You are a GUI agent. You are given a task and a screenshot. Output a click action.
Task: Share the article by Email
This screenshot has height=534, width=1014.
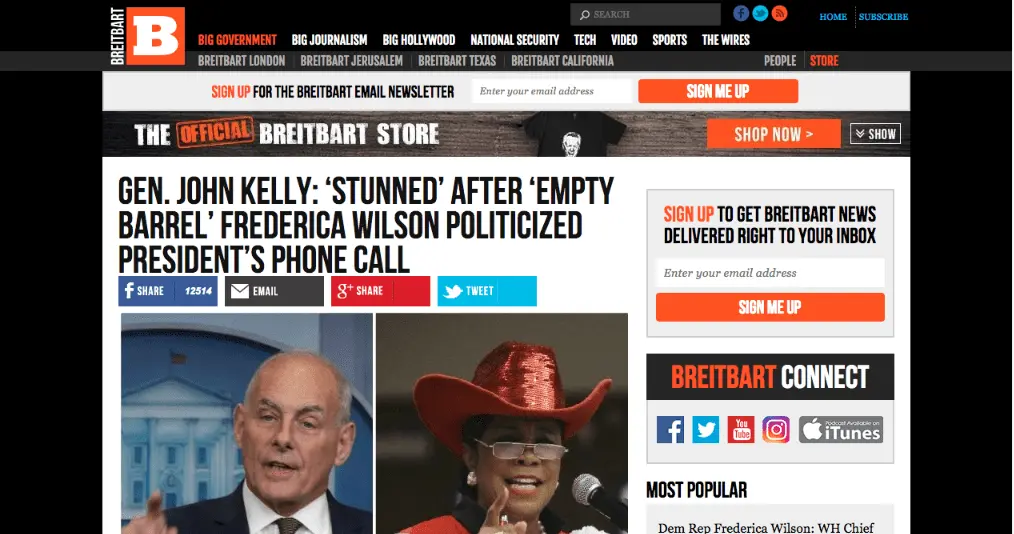(274, 291)
